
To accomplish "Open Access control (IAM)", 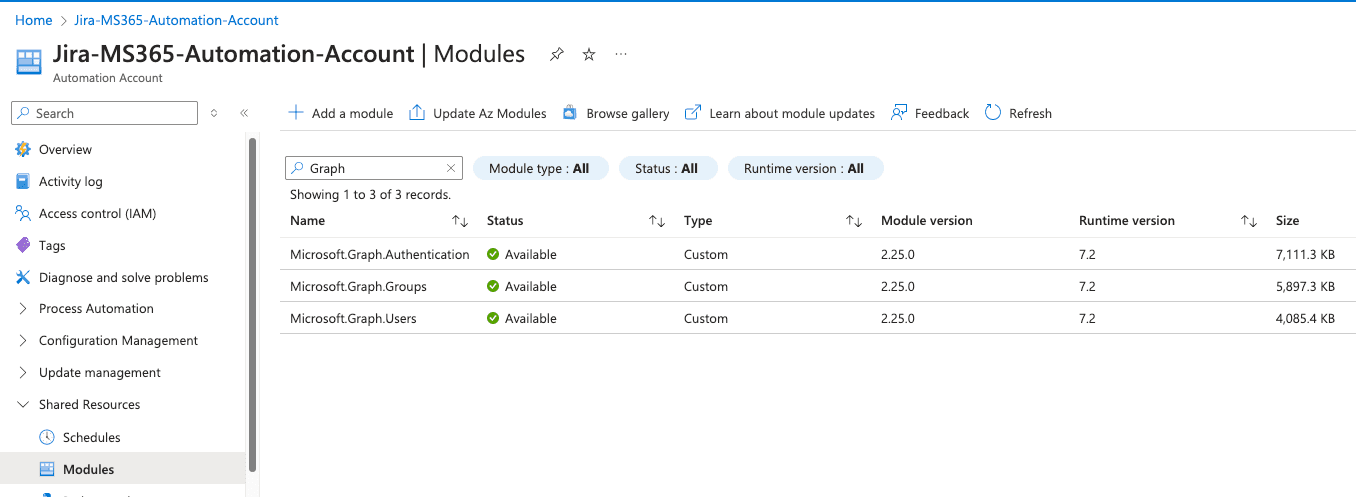I will pyautogui.click(x=97, y=213).
